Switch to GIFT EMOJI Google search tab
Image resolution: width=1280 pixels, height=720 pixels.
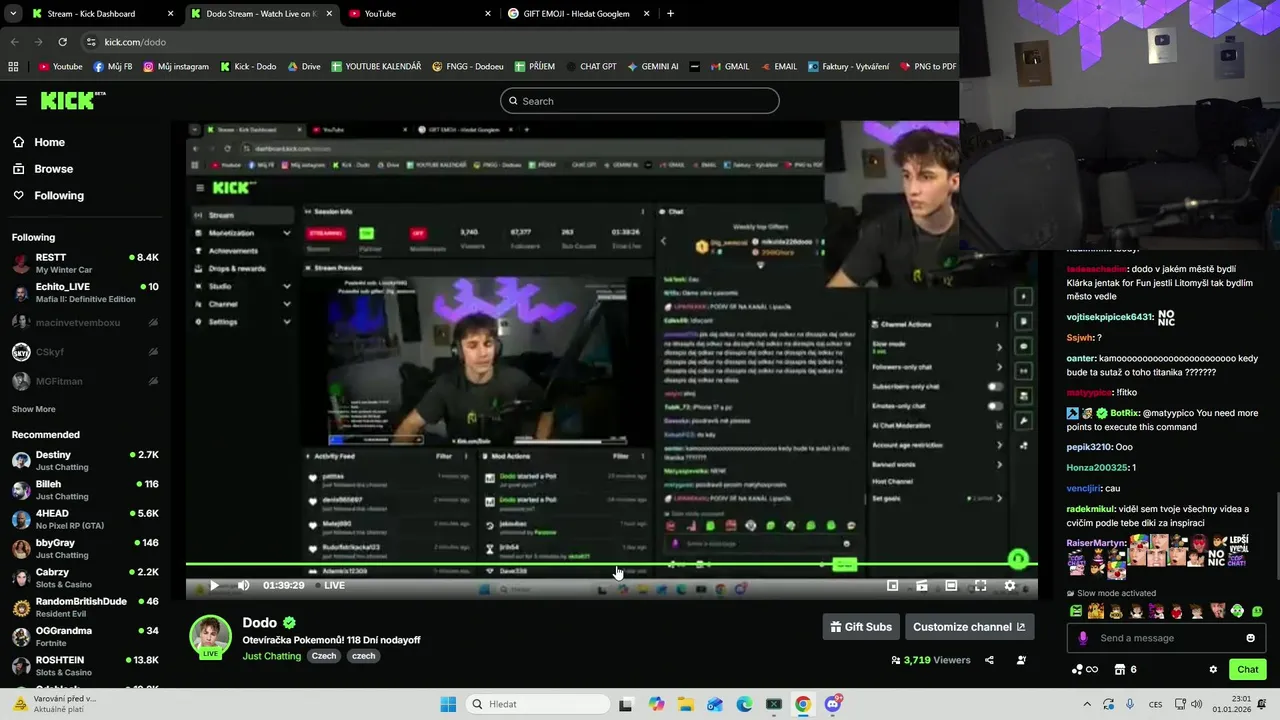coord(579,14)
